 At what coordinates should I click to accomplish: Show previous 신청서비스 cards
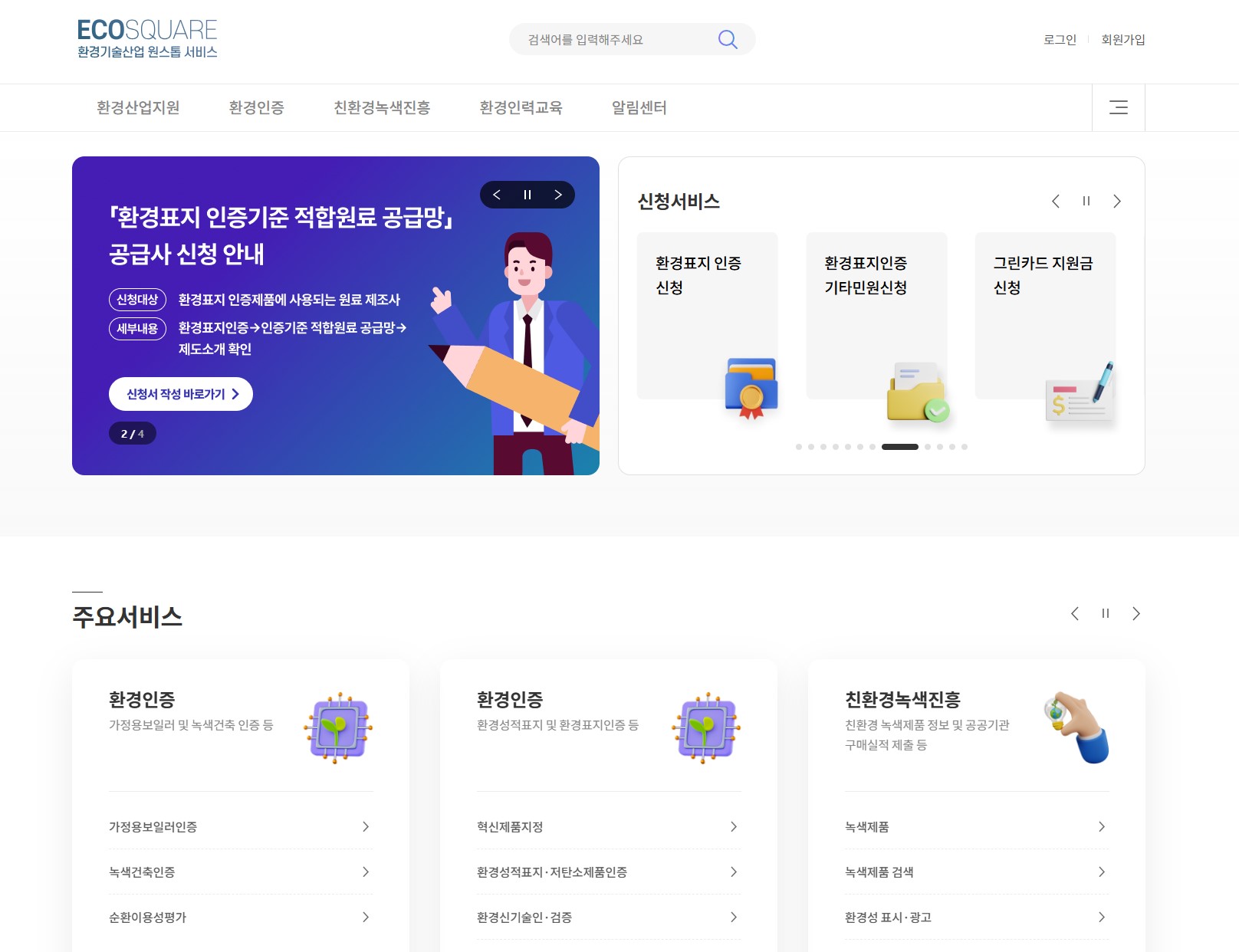[1056, 201]
